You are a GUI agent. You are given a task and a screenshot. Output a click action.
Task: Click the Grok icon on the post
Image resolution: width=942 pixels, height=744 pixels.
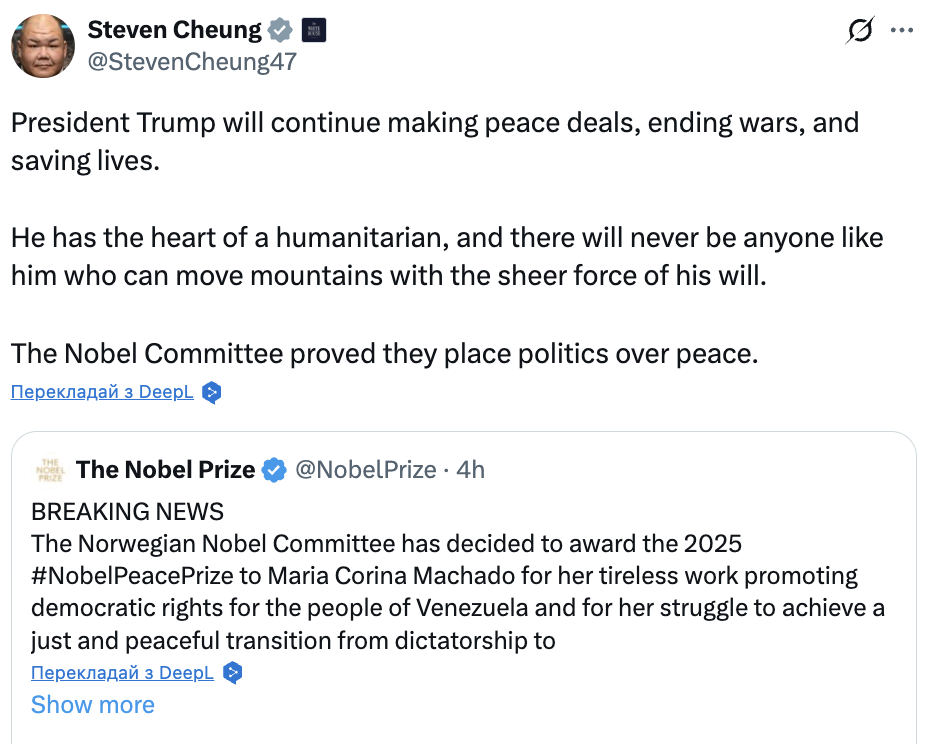858,32
